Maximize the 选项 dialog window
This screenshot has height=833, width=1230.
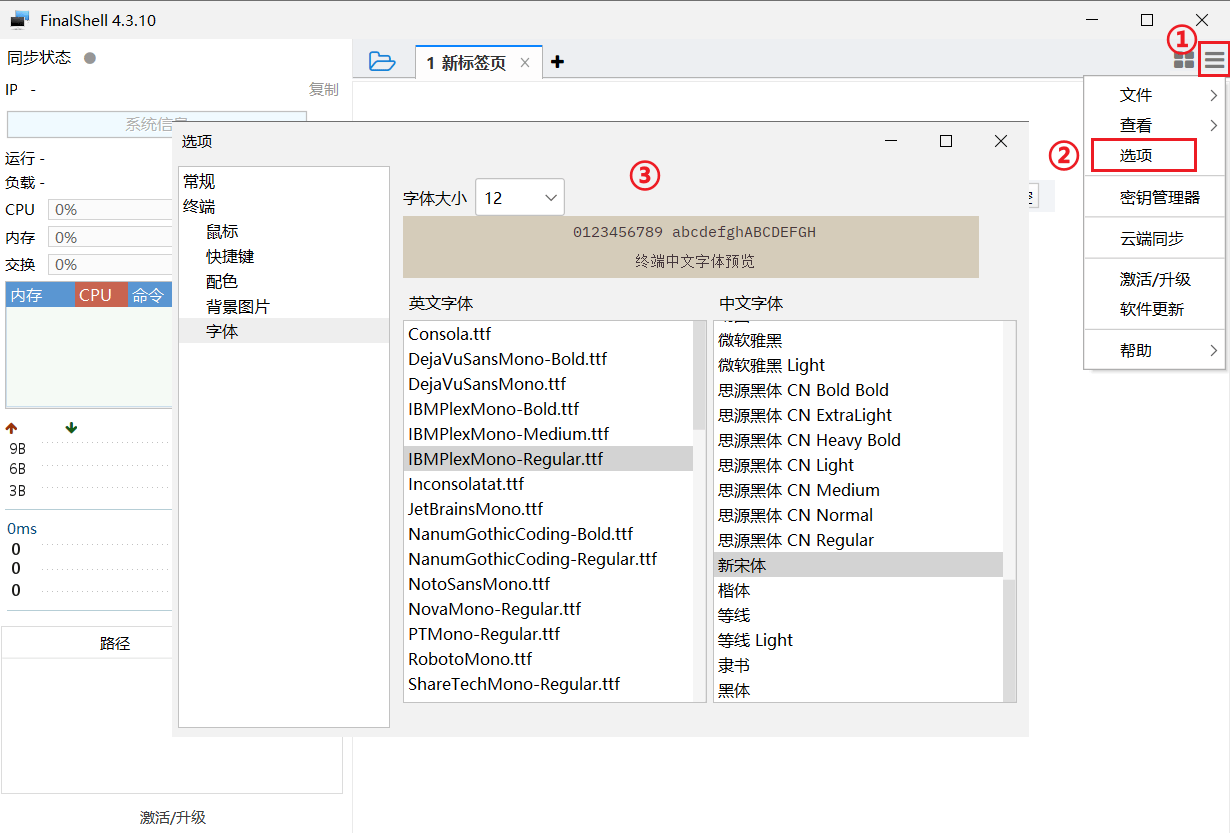click(x=946, y=142)
